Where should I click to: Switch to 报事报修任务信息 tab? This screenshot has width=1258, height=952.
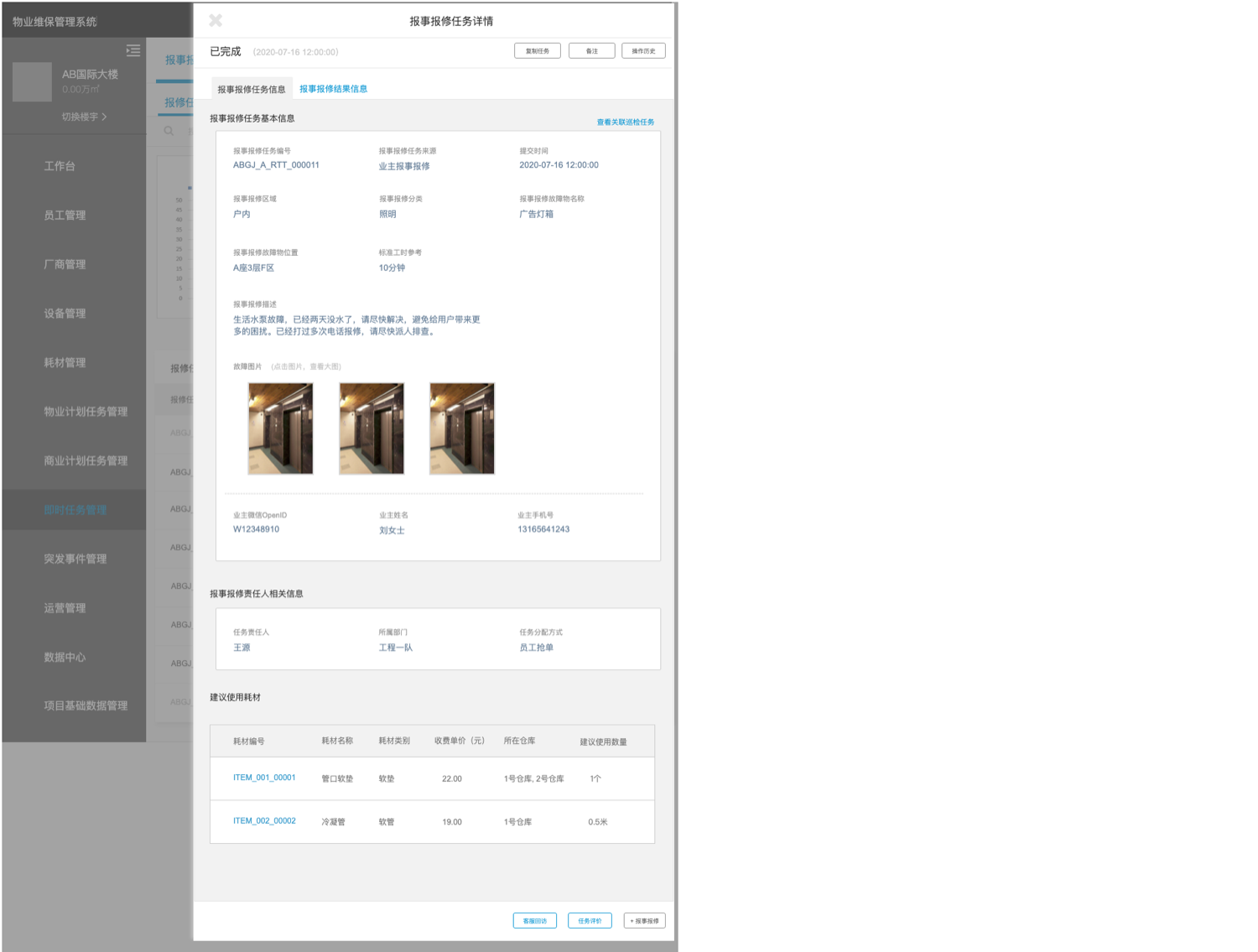(252, 89)
